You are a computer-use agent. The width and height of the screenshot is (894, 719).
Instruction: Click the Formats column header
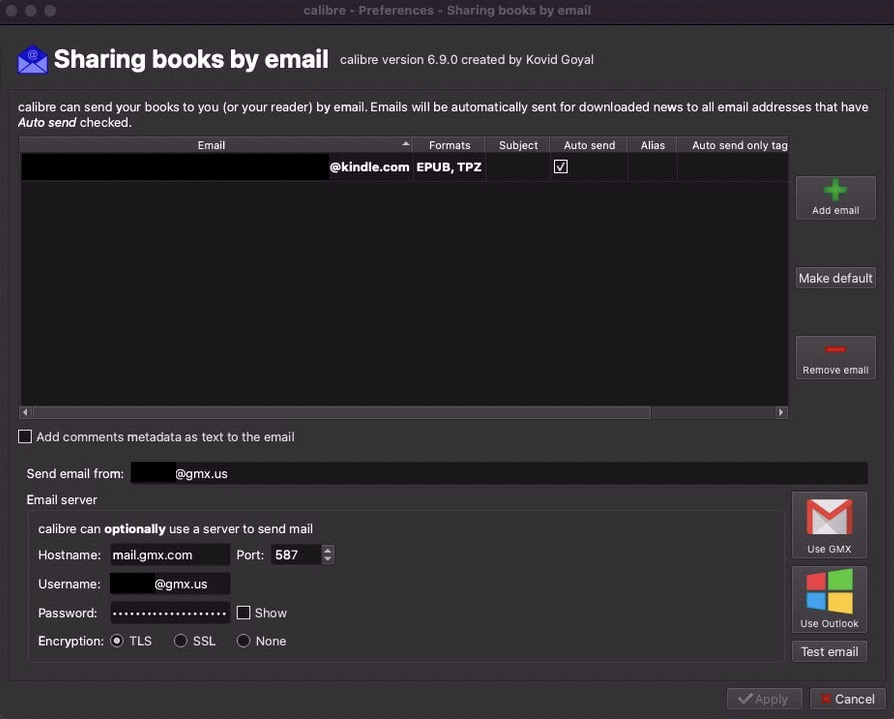(x=449, y=145)
